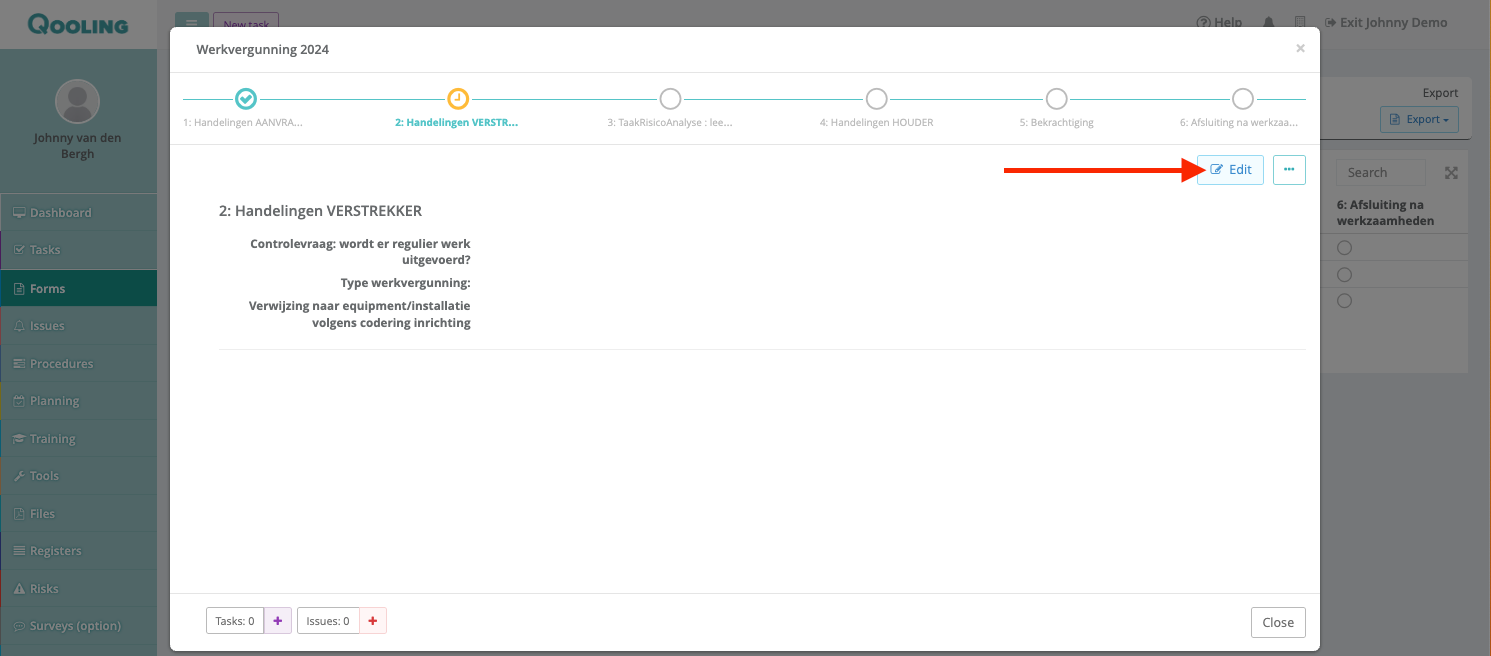Image resolution: width=1491 pixels, height=656 pixels.
Task: Open Planning in the sidebar
Action: (78, 401)
